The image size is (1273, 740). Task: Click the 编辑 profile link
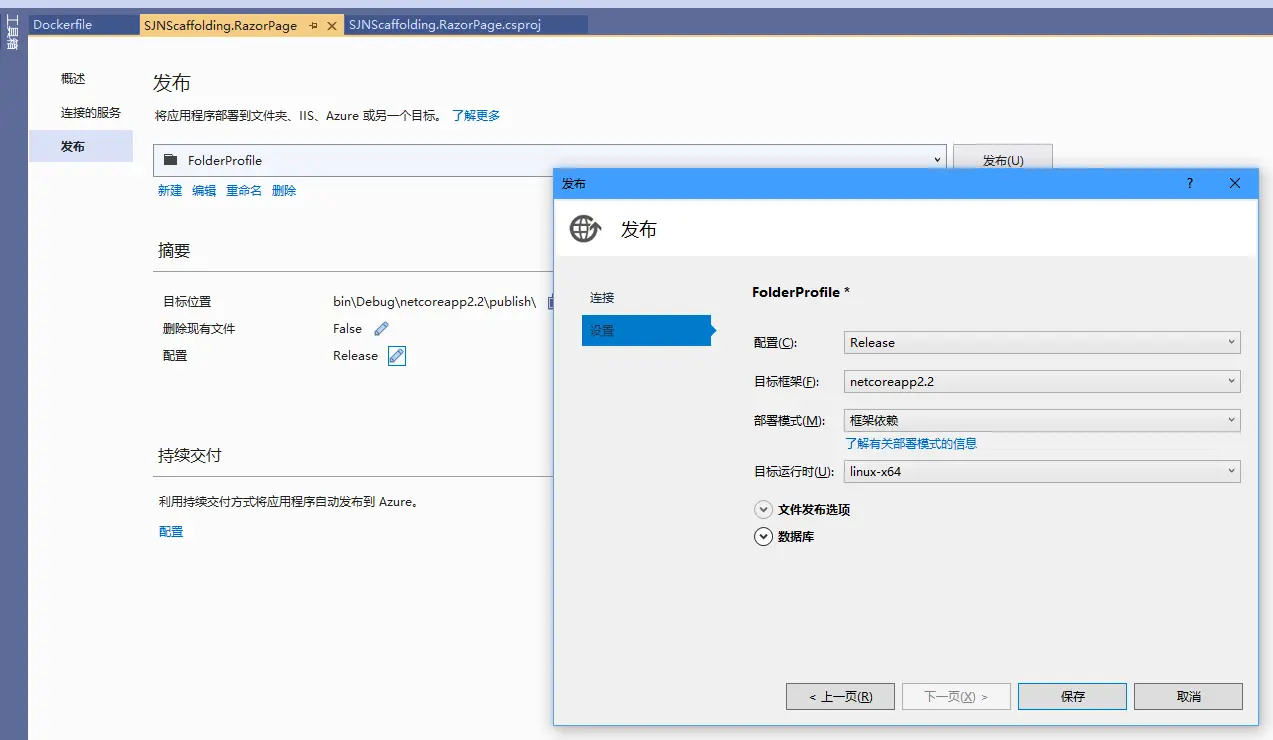tap(204, 190)
